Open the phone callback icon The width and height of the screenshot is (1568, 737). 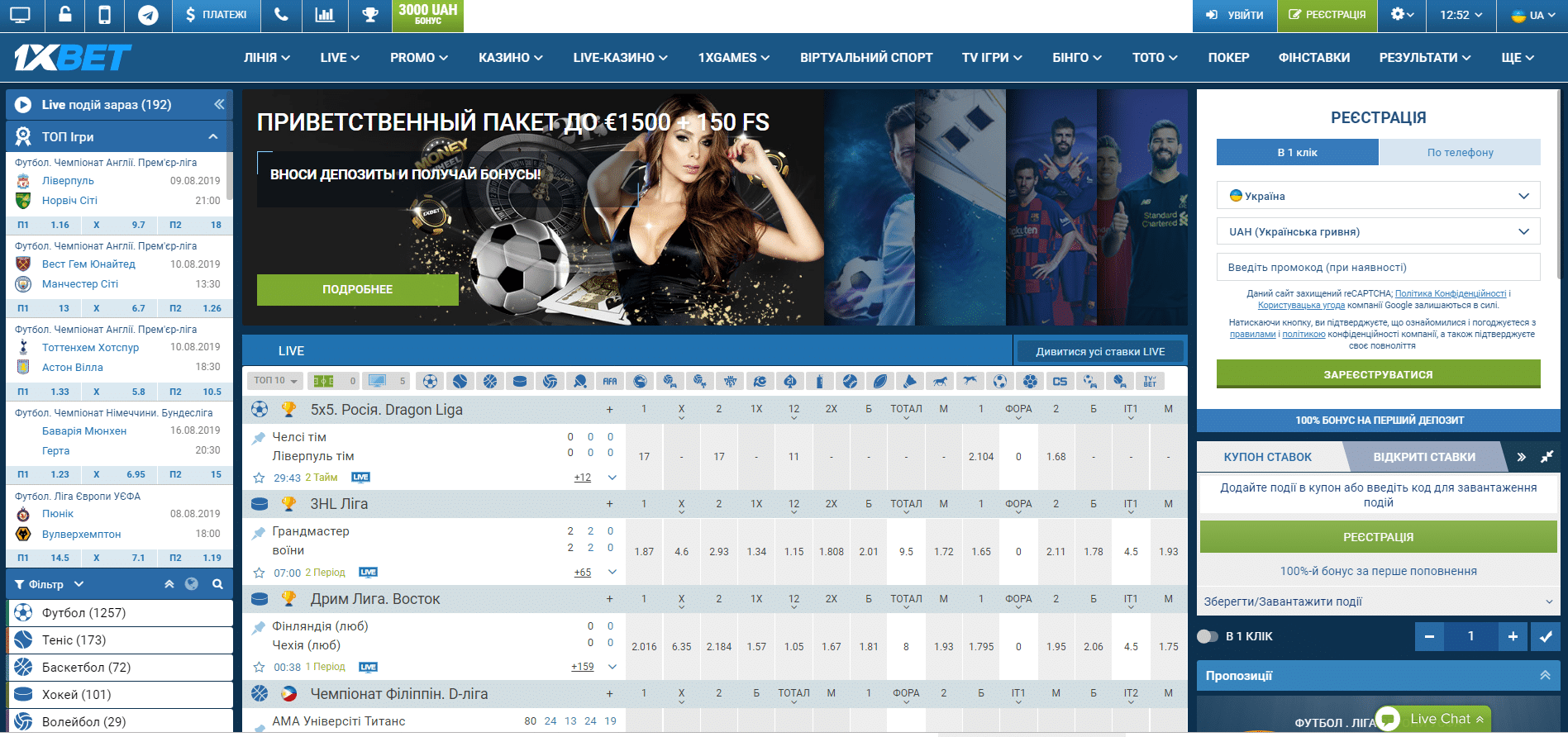point(281,15)
